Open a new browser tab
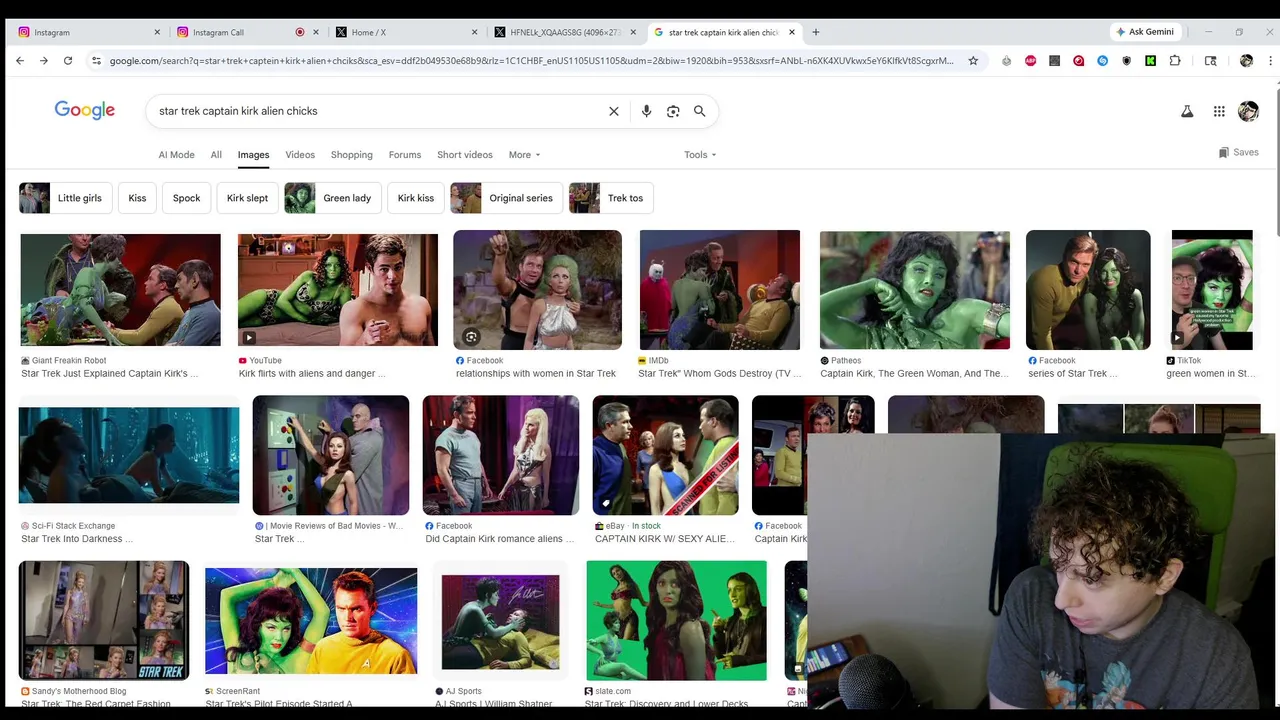This screenshot has height=720, width=1280. (x=816, y=32)
